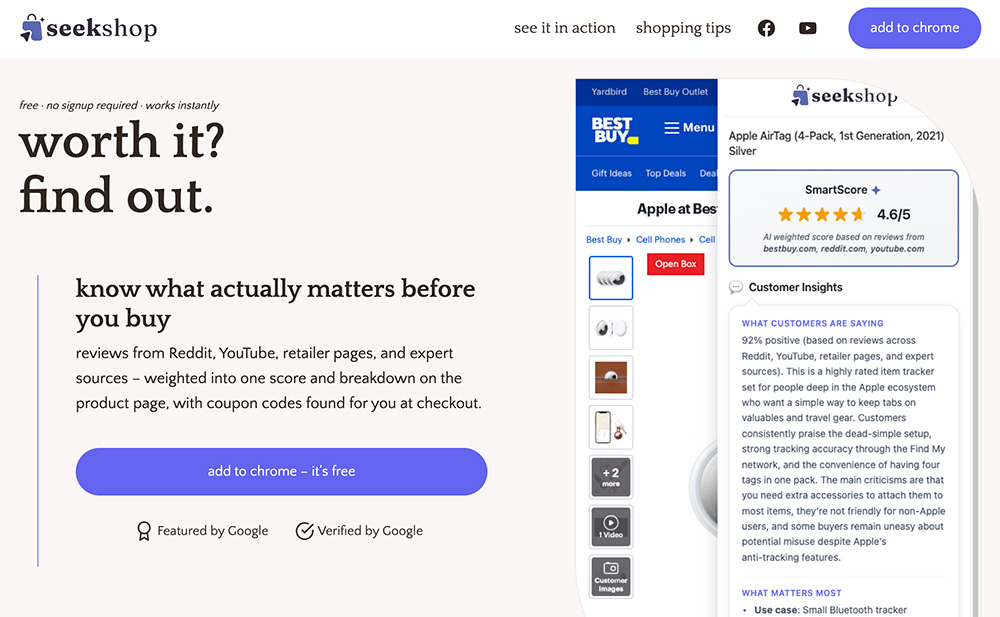Open the shopping tips link
This screenshot has height=617, width=1000.
[x=683, y=28]
